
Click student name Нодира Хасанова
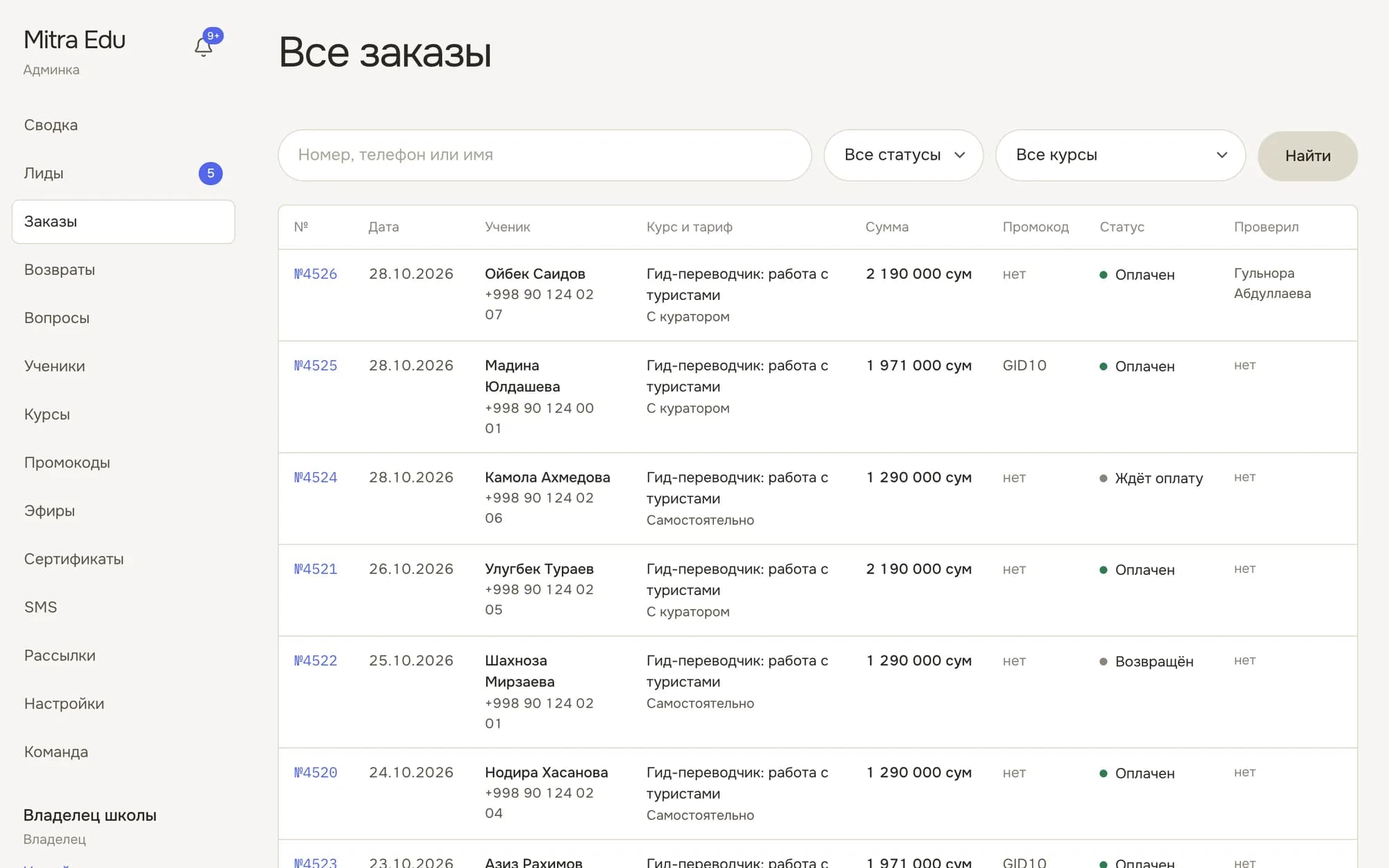546,772
